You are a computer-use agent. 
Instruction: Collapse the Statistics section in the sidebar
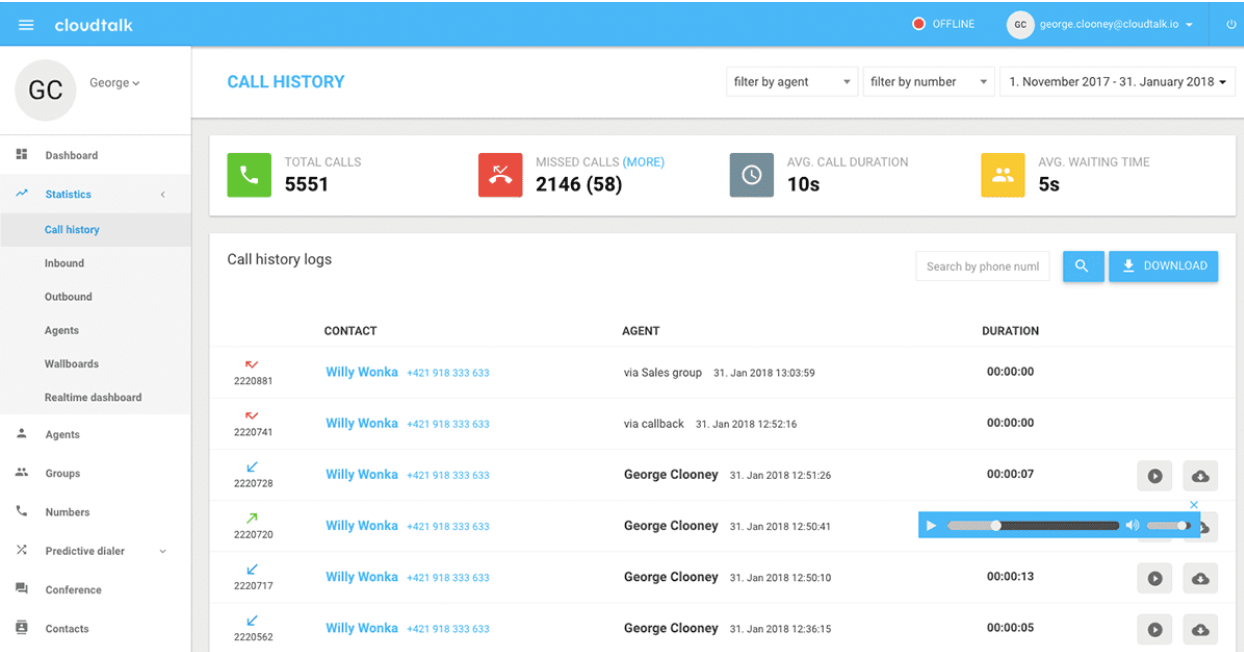pos(162,194)
